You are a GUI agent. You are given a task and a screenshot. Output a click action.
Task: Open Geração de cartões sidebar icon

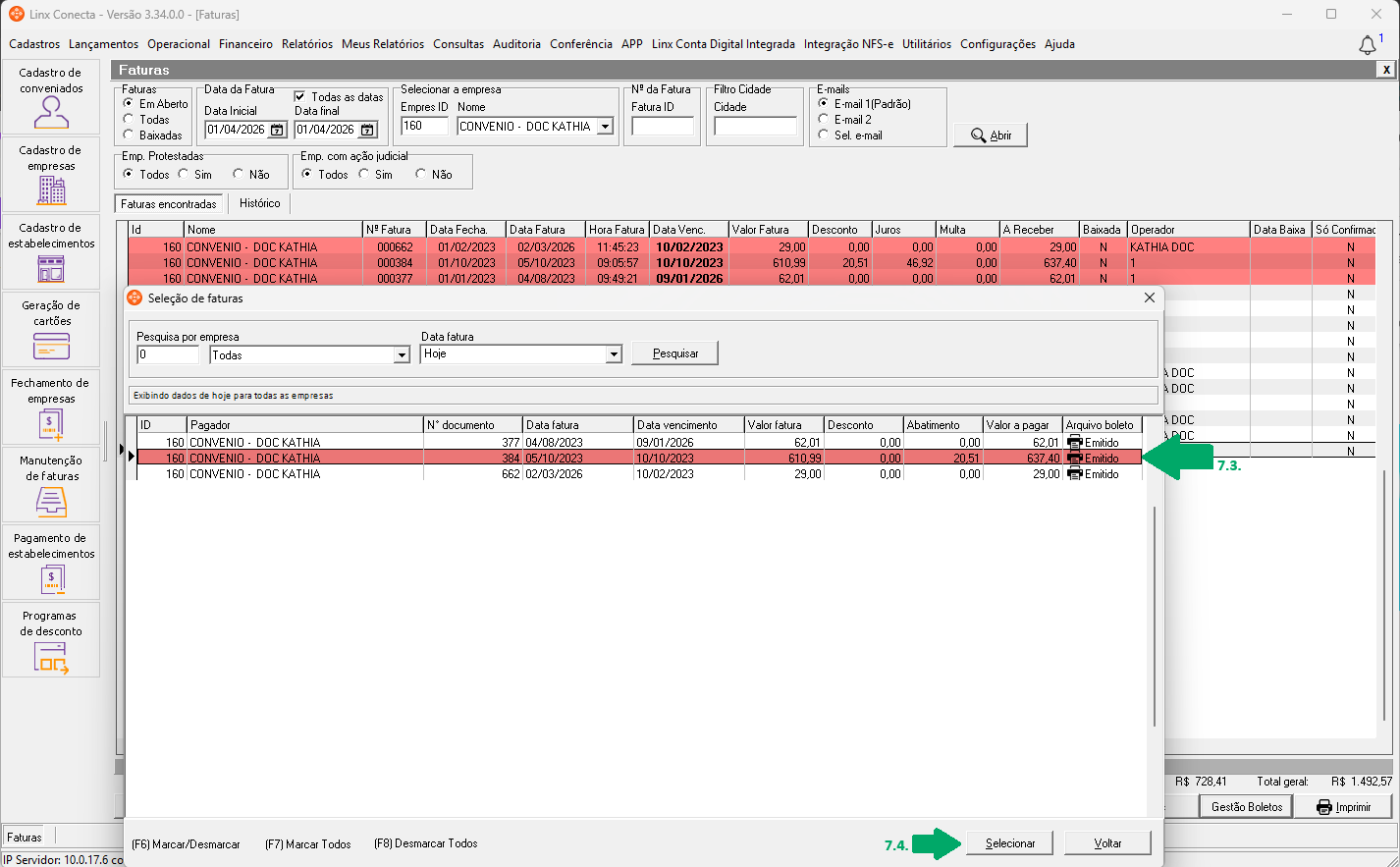click(x=51, y=330)
